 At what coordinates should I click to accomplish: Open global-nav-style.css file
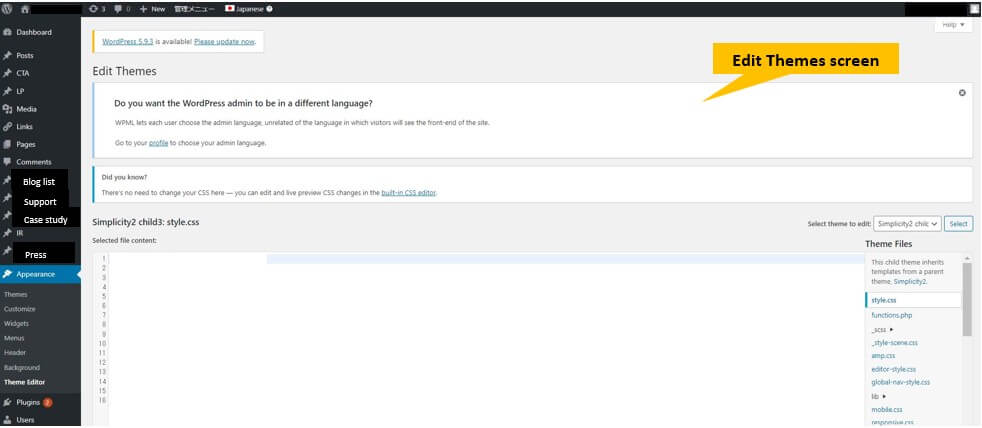(901, 382)
